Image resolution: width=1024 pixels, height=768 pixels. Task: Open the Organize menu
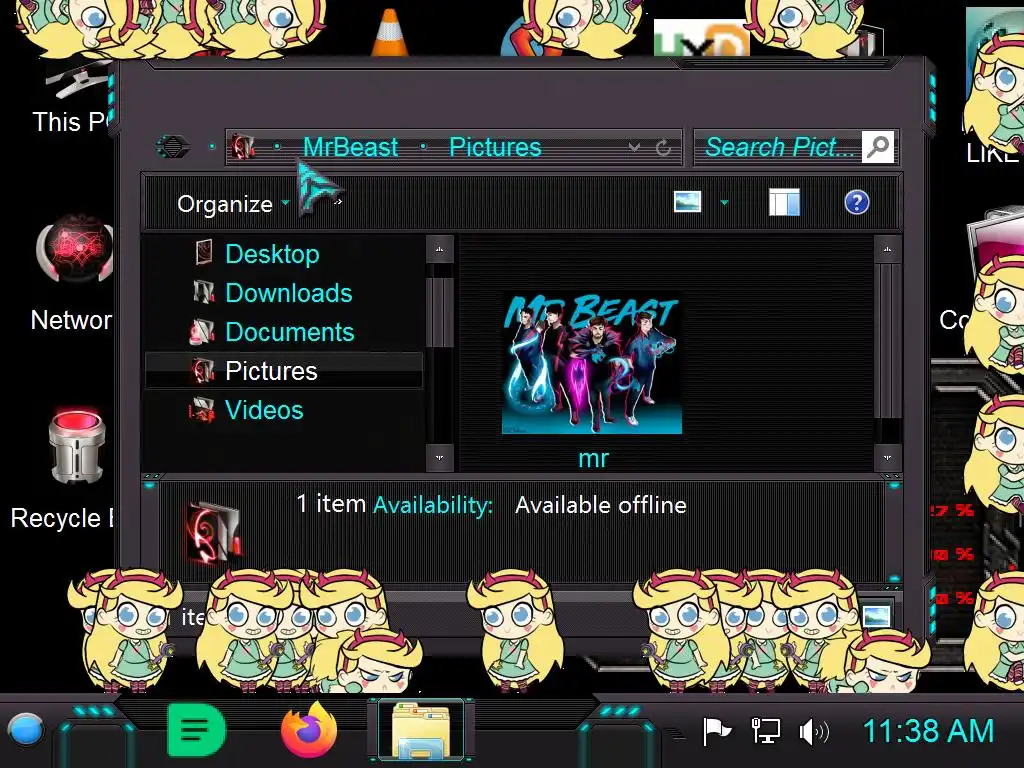pyautogui.click(x=225, y=204)
